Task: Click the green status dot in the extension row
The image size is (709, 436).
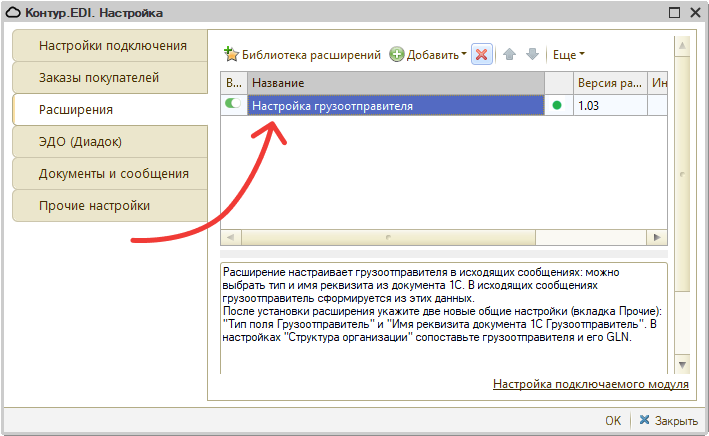Action: coord(557,104)
